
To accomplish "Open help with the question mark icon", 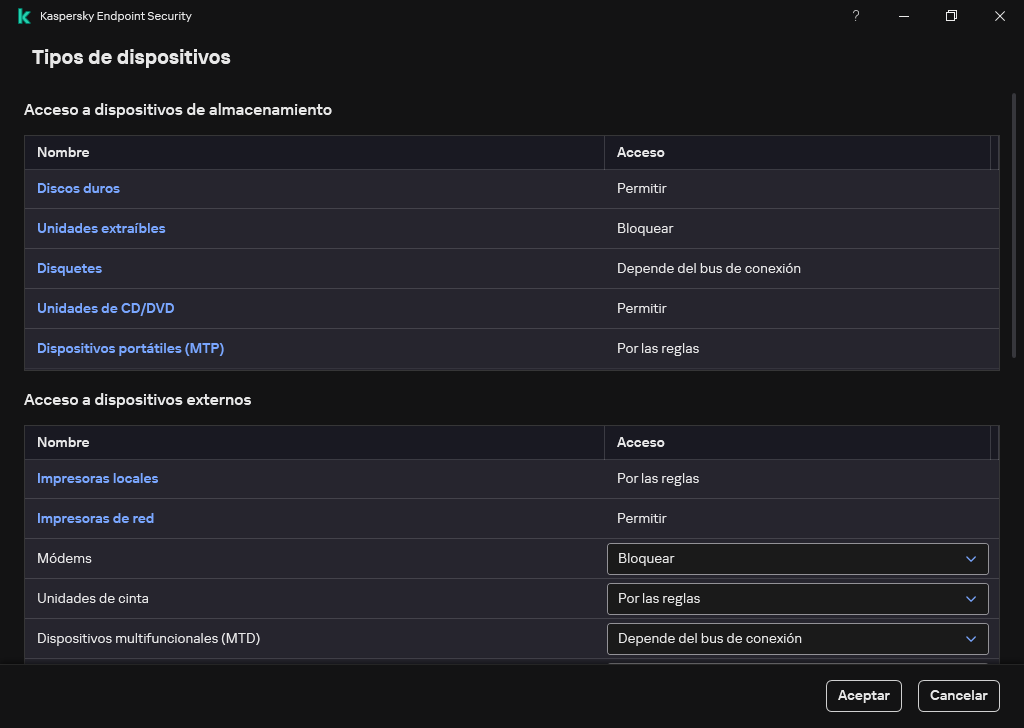I will click(x=855, y=16).
